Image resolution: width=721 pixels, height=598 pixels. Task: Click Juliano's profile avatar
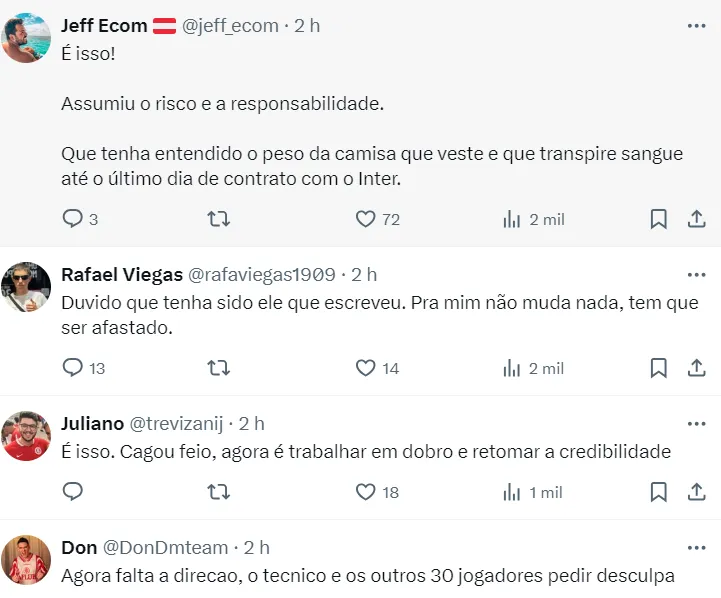tap(26, 436)
